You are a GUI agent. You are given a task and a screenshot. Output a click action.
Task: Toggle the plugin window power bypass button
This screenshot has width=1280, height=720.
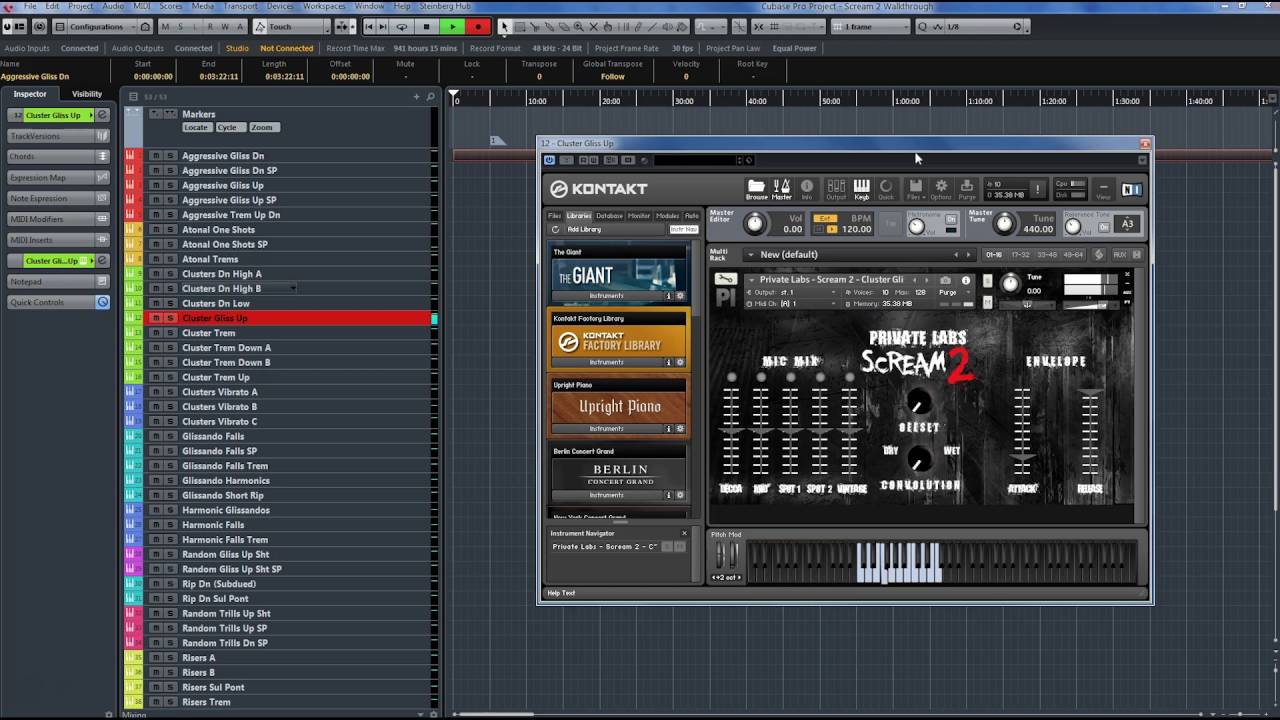(x=549, y=160)
